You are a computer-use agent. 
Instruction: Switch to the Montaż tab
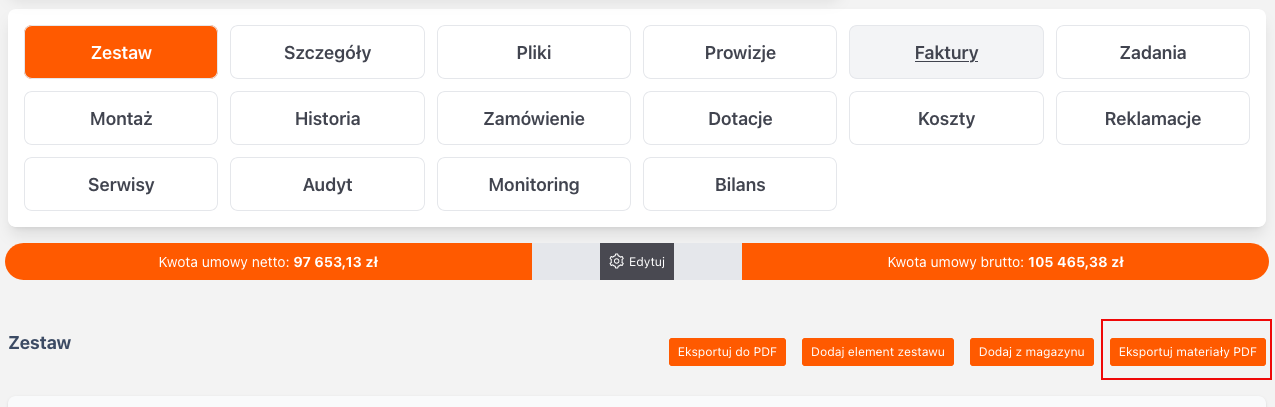[x=121, y=118]
